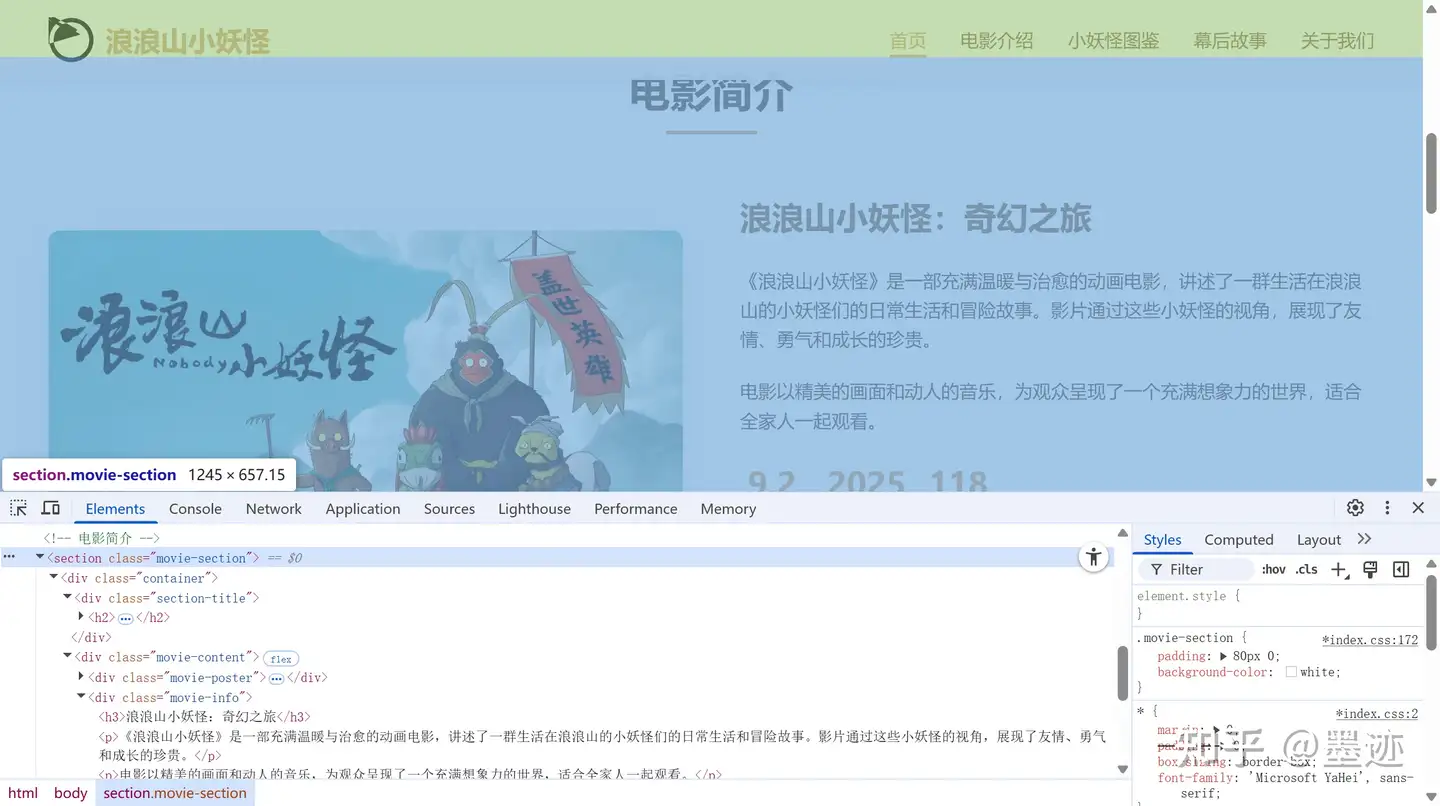Toggle :hov element state panel

[1273, 569]
